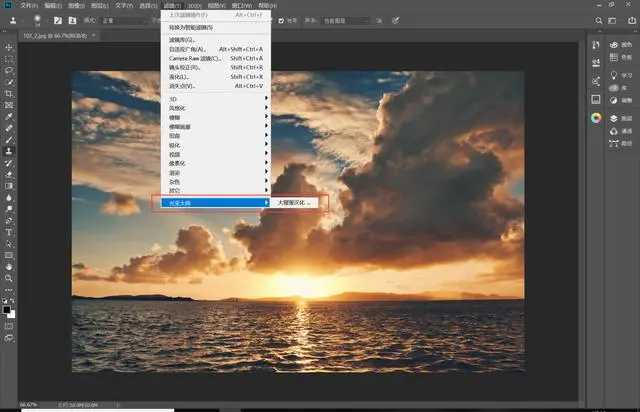Image resolution: width=640 pixels, height=412 pixels.
Task: Select the Blur tool
Action: click(x=9, y=198)
